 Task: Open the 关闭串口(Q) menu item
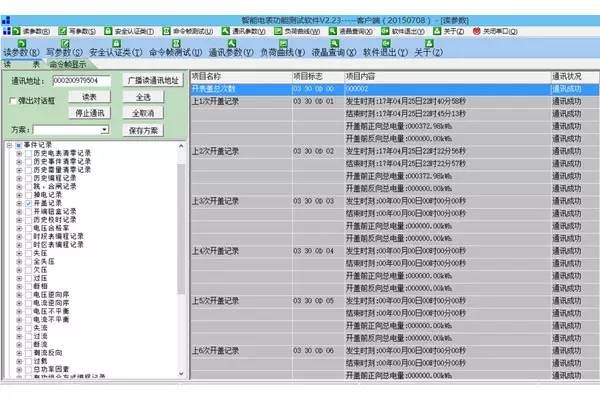[x=495, y=31]
